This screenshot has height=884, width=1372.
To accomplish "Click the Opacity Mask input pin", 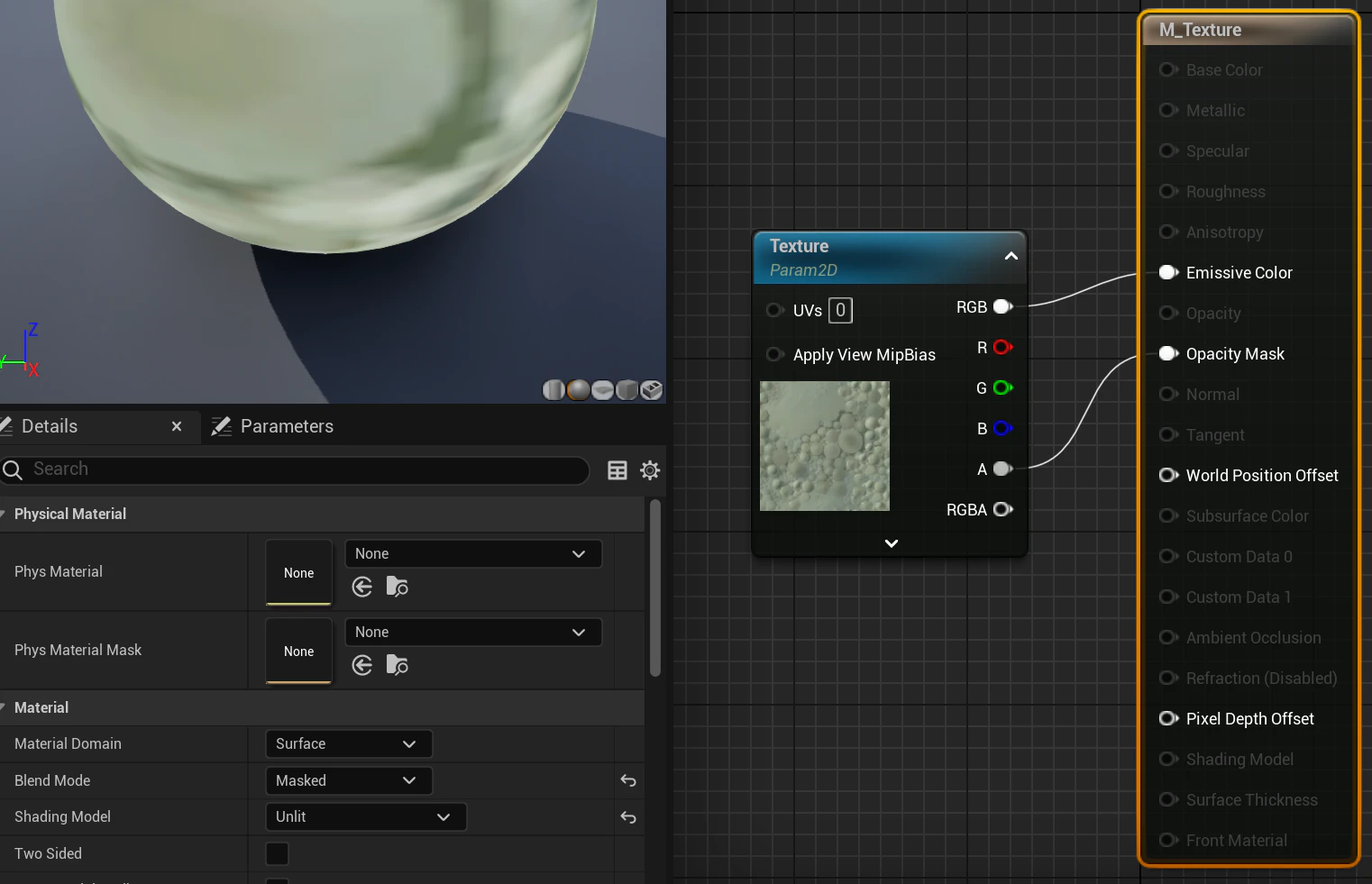I will pos(1169,353).
